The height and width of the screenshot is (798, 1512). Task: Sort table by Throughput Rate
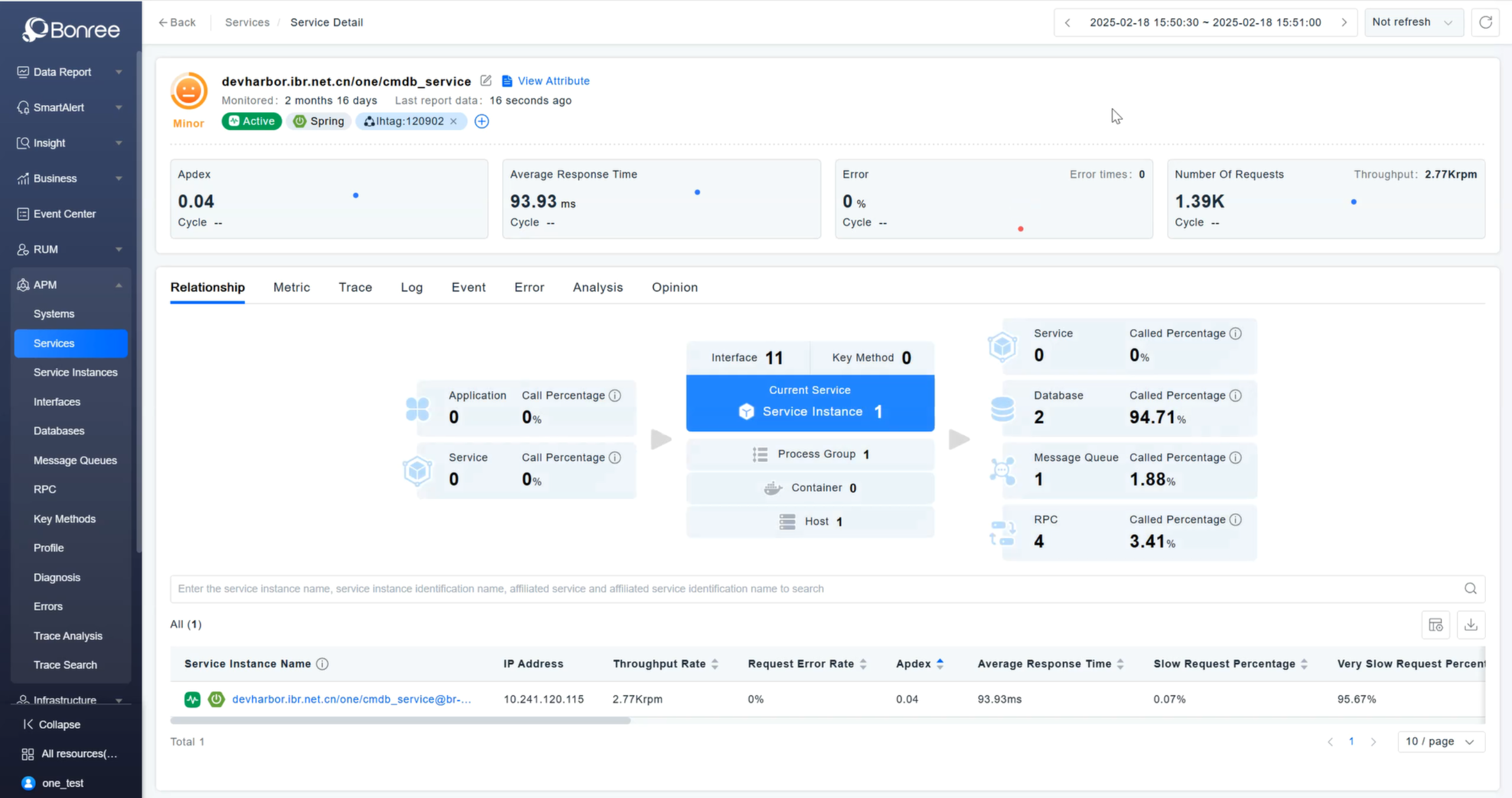[715, 664]
